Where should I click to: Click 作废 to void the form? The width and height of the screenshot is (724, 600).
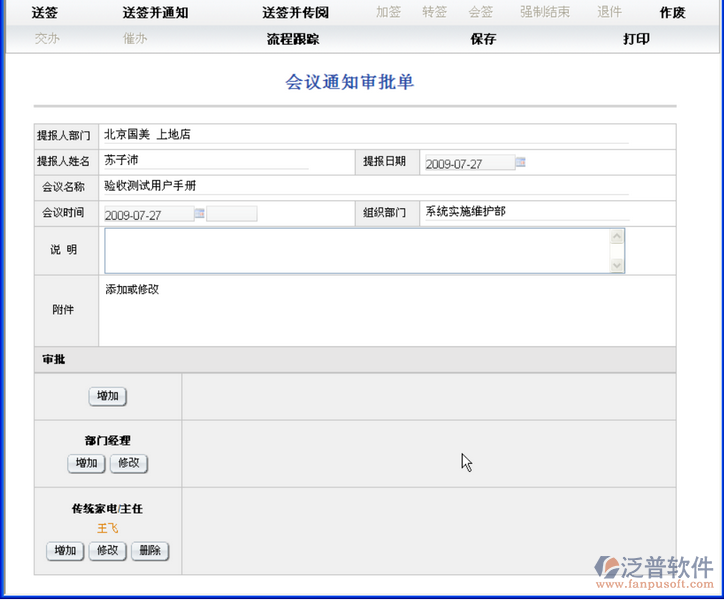tap(672, 13)
